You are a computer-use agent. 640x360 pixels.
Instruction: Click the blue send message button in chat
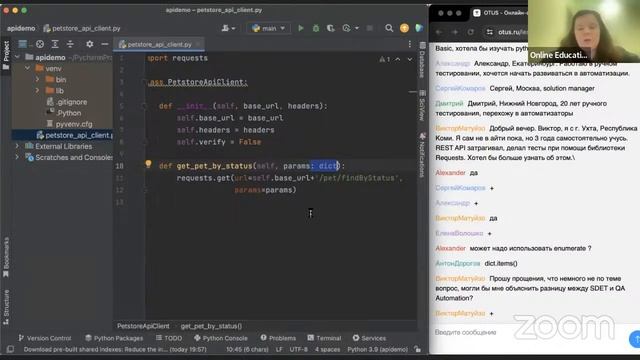pos(635,339)
